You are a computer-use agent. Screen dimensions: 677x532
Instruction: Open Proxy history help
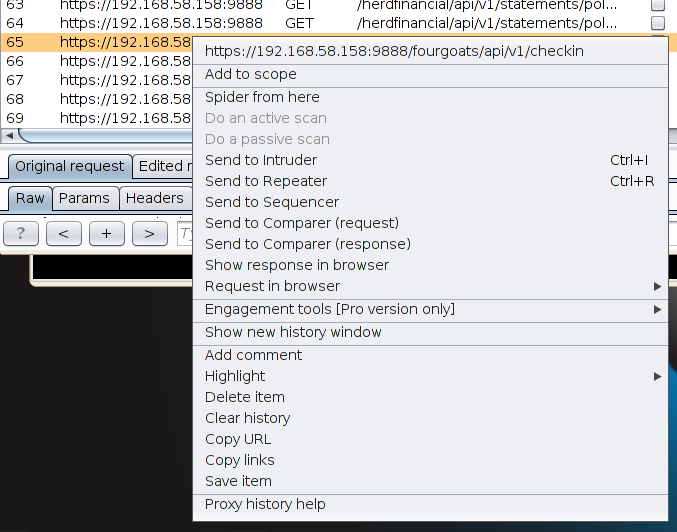(x=430, y=504)
